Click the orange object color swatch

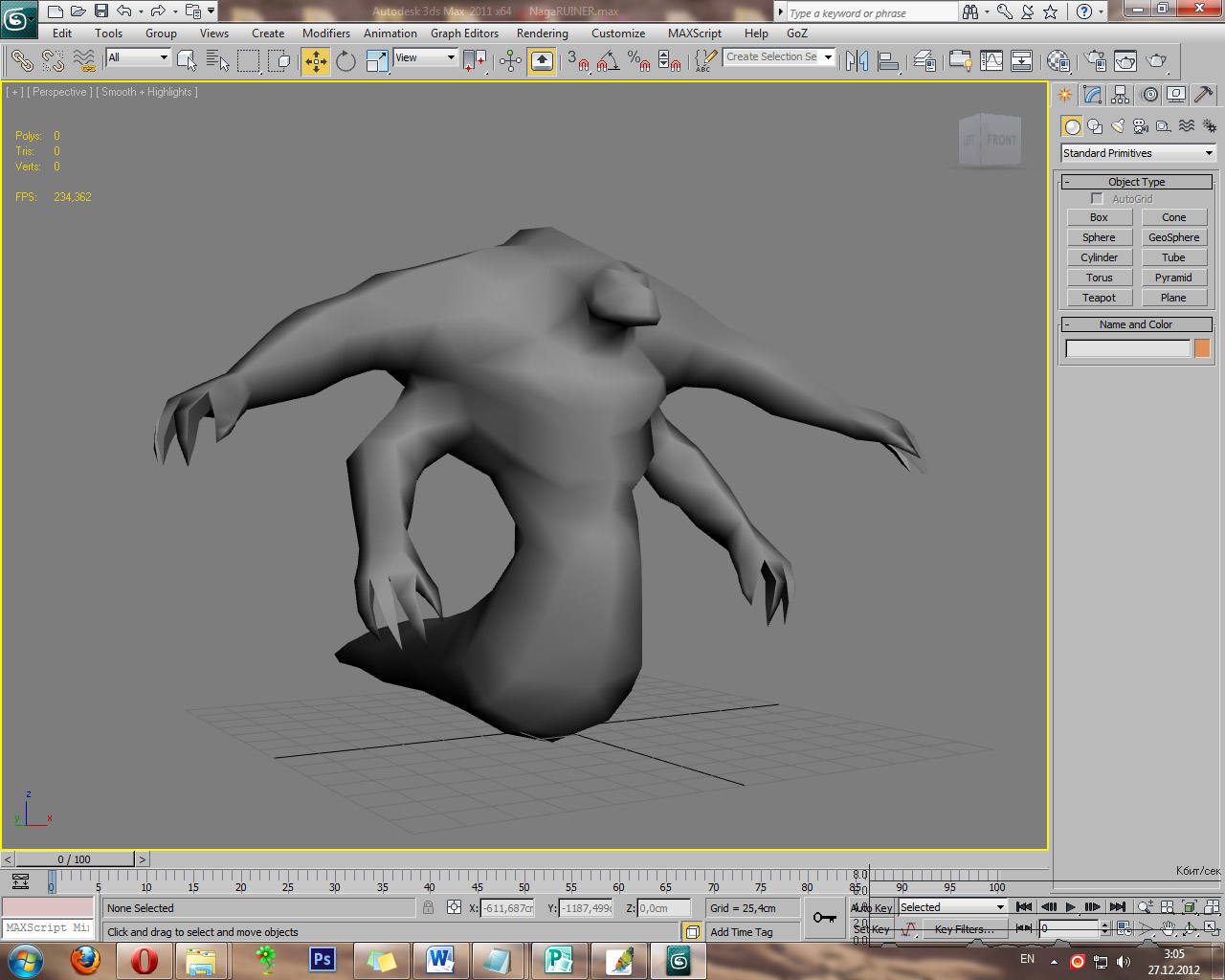click(x=1202, y=349)
